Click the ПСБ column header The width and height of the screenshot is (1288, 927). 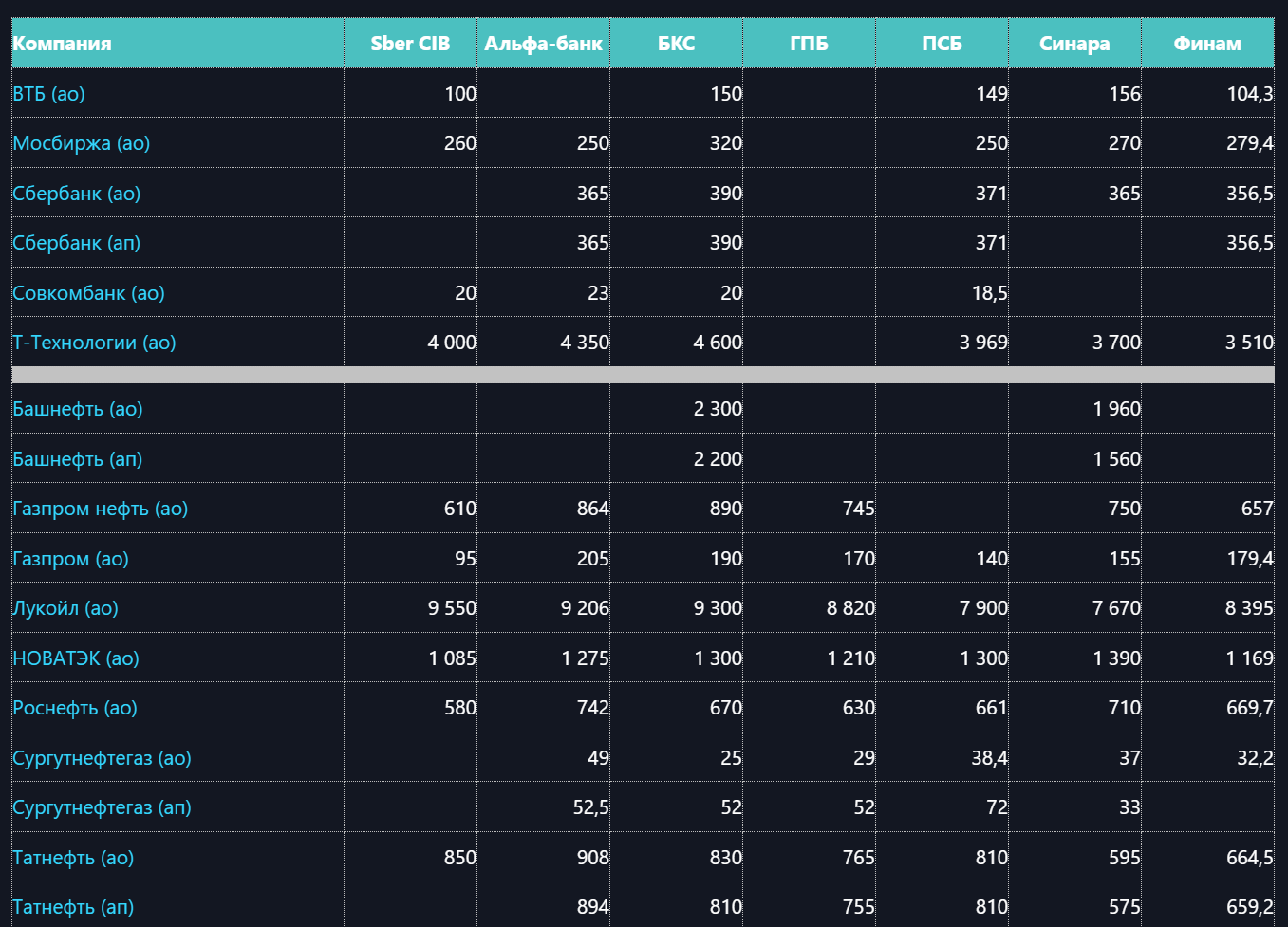coord(942,44)
